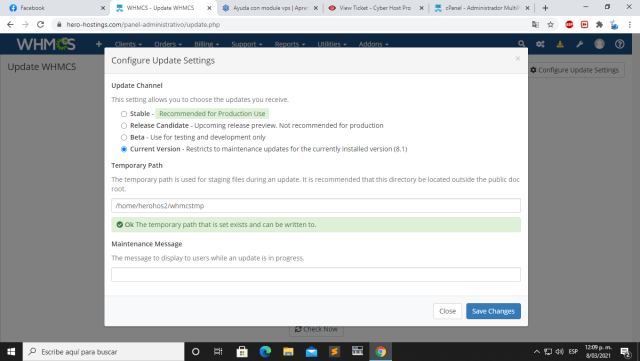
Task: Click the browser back arrow
Action: 10,25
